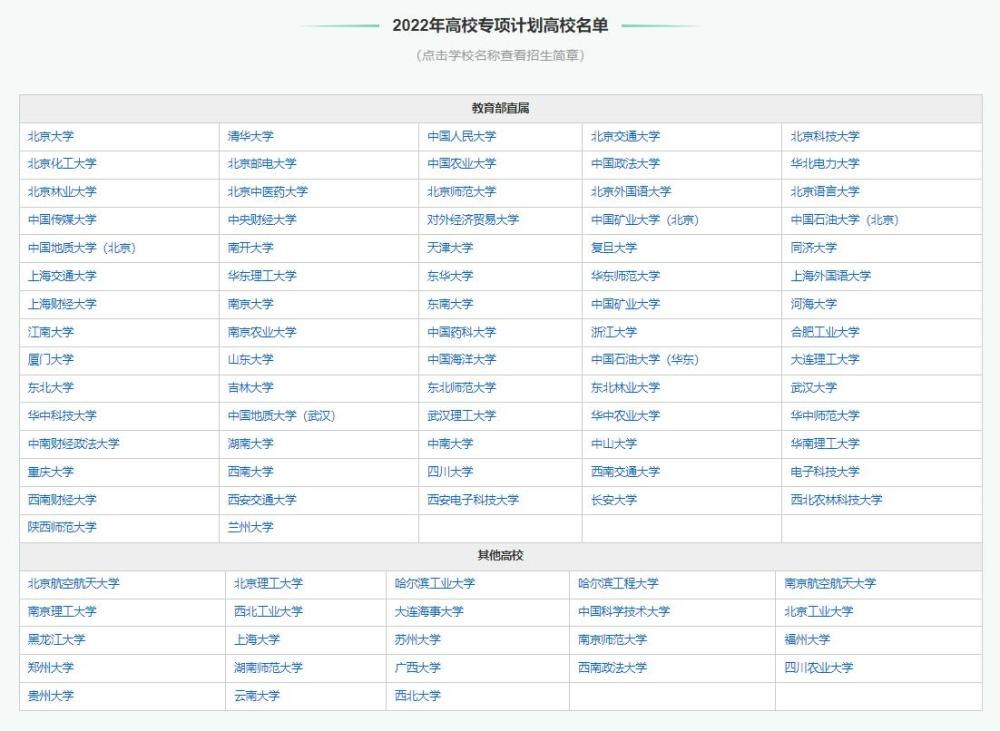Click 南京大学
The image size is (1000, 731).
[251, 304]
